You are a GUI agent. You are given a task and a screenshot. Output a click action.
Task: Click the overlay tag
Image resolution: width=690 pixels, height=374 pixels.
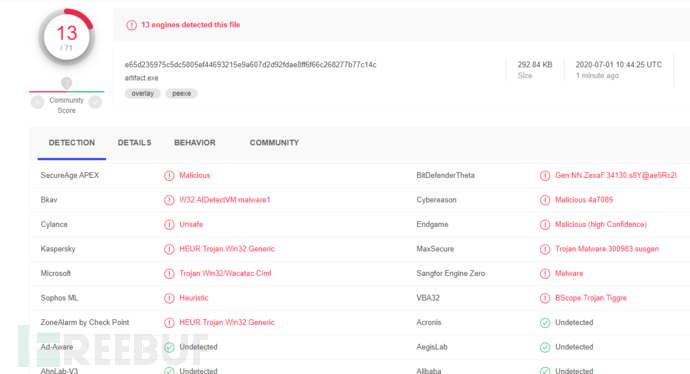tap(143, 93)
